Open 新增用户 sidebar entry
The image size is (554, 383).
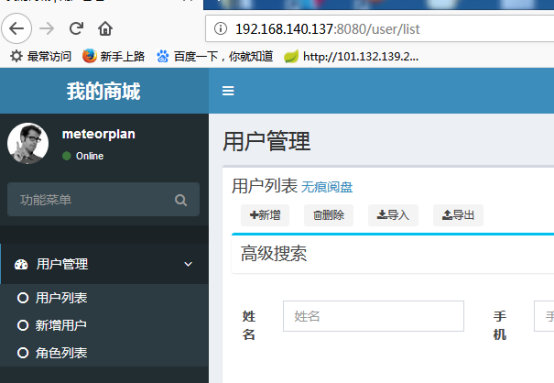52,325
